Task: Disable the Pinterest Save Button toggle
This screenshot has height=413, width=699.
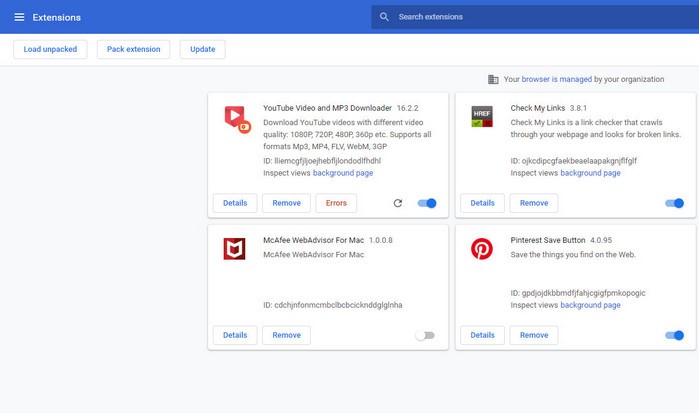Action: click(674, 335)
